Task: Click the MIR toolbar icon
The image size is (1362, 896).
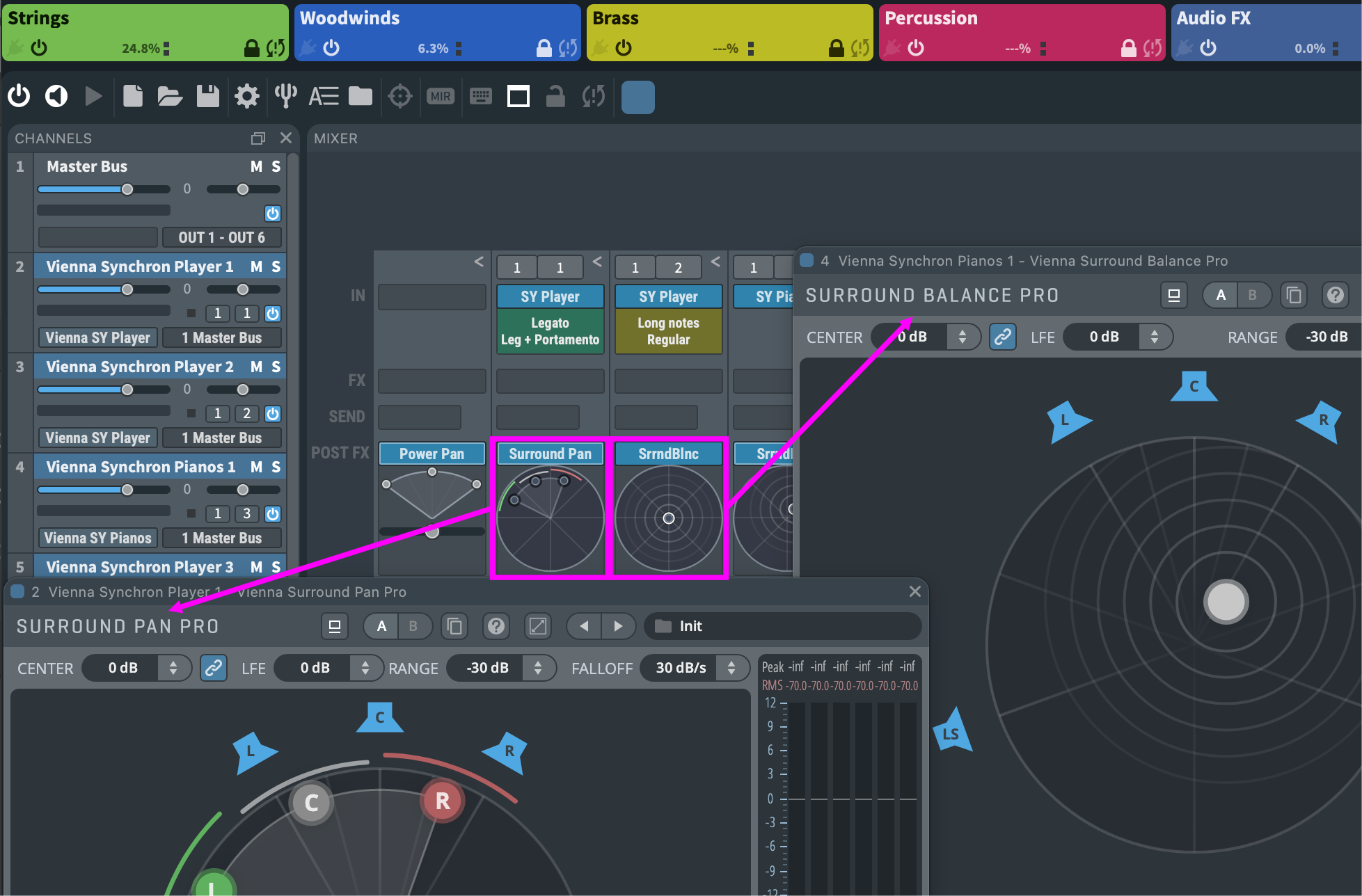Action: pyautogui.click(x=440, y=96)
